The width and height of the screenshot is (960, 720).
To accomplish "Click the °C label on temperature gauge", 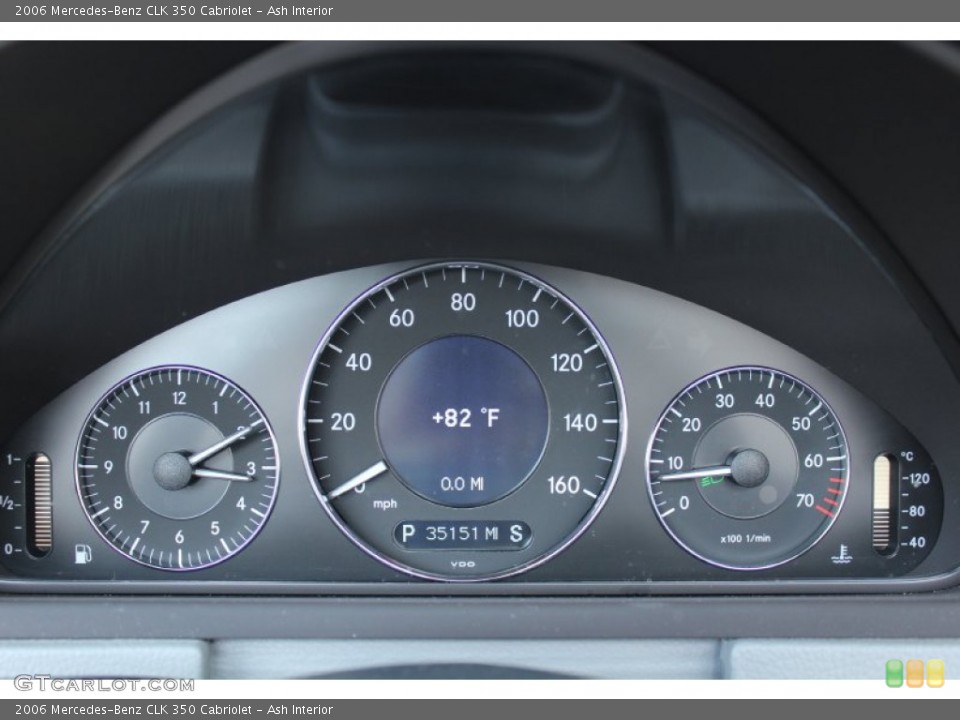I will click(907, 456).
